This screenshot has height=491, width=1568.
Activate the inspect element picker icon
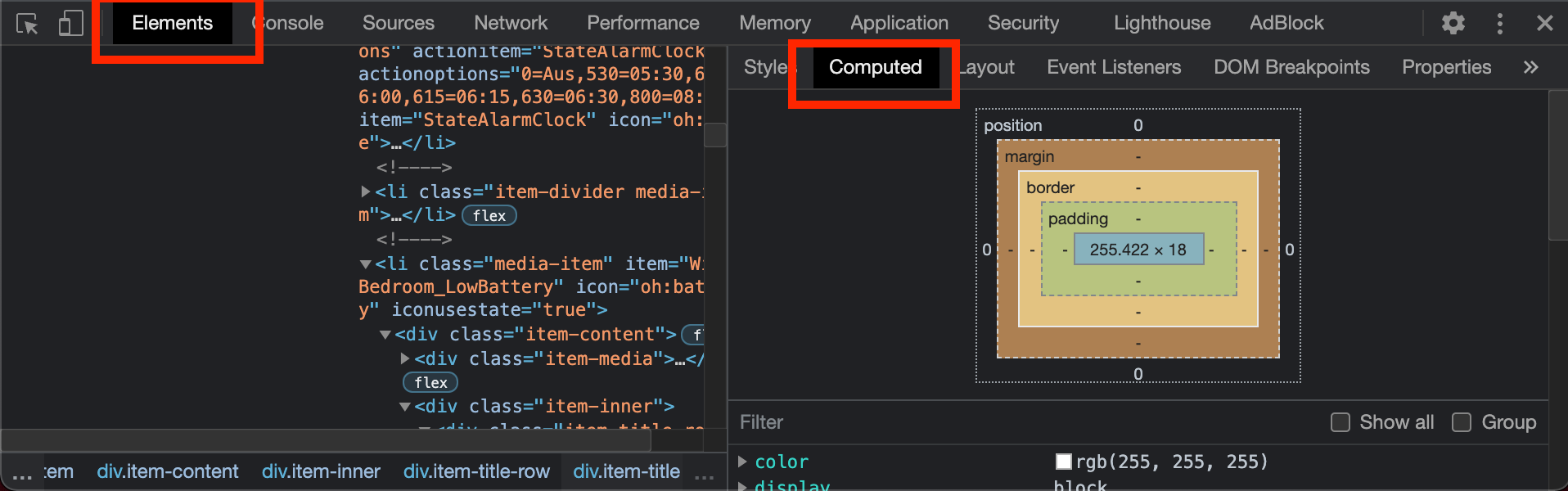pos(27,24)
